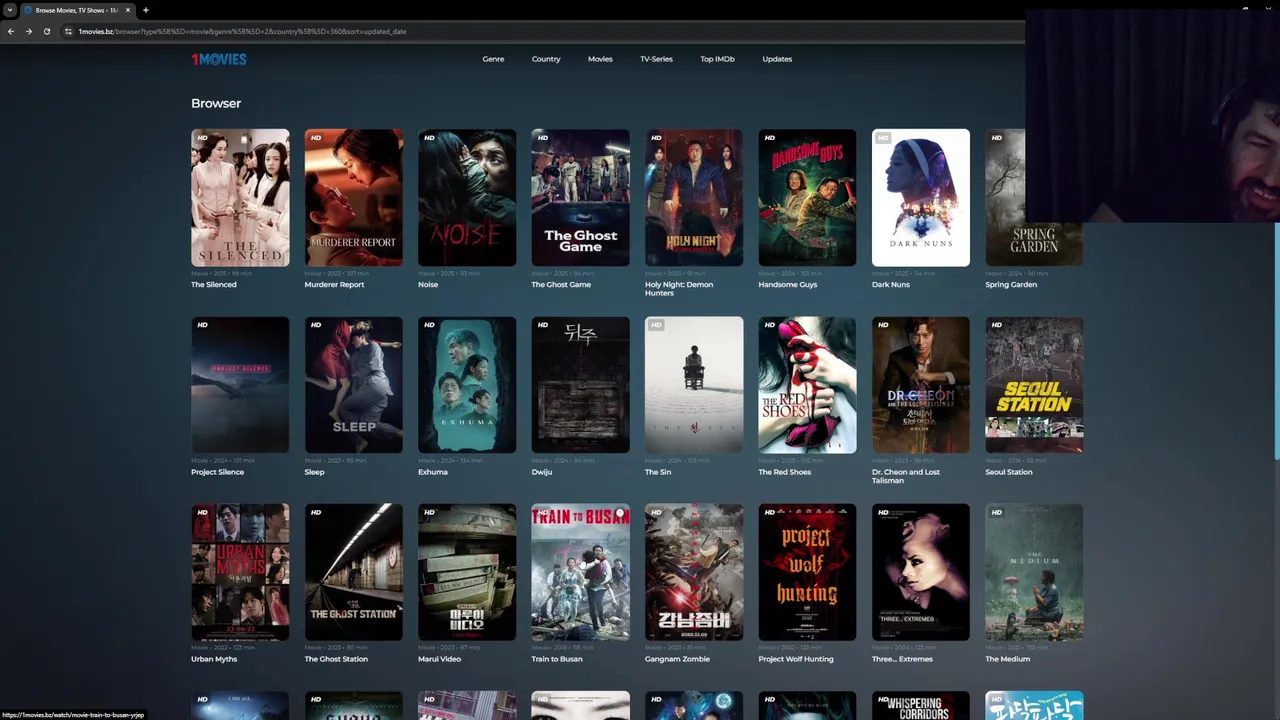Open The Ghost Game poster
The image size is (1280, 720).
click(581, 197)
